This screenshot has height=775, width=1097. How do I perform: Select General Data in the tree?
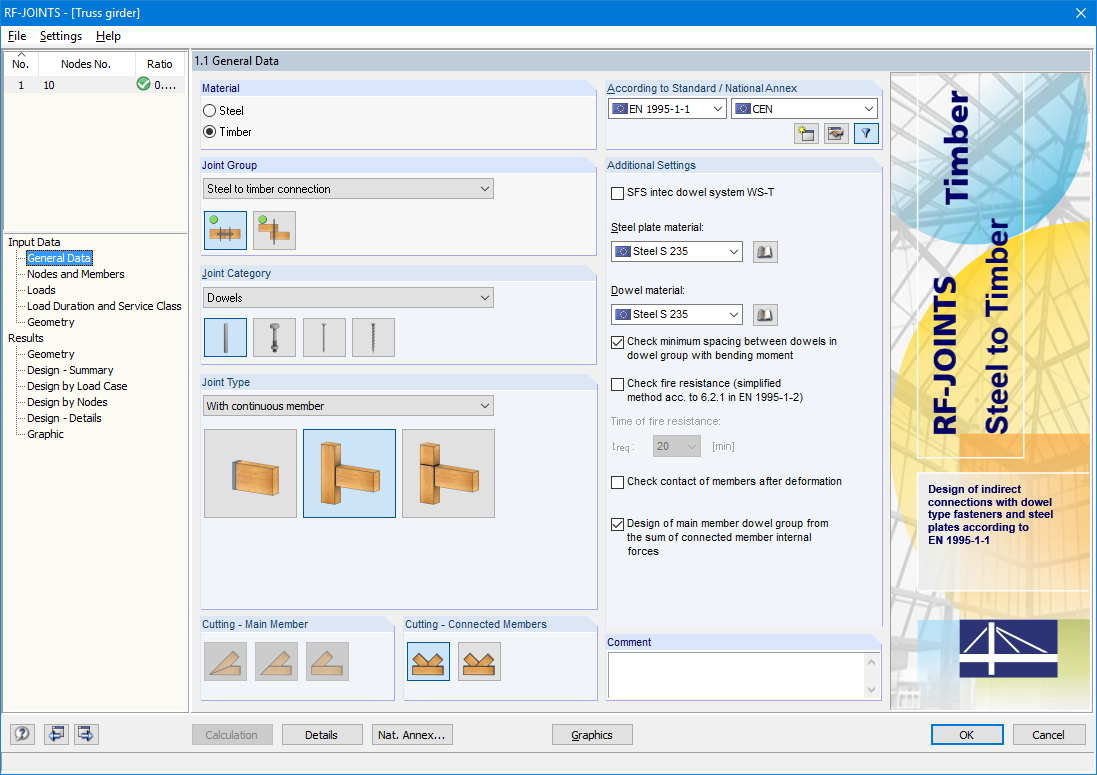[x=59, y=258]
